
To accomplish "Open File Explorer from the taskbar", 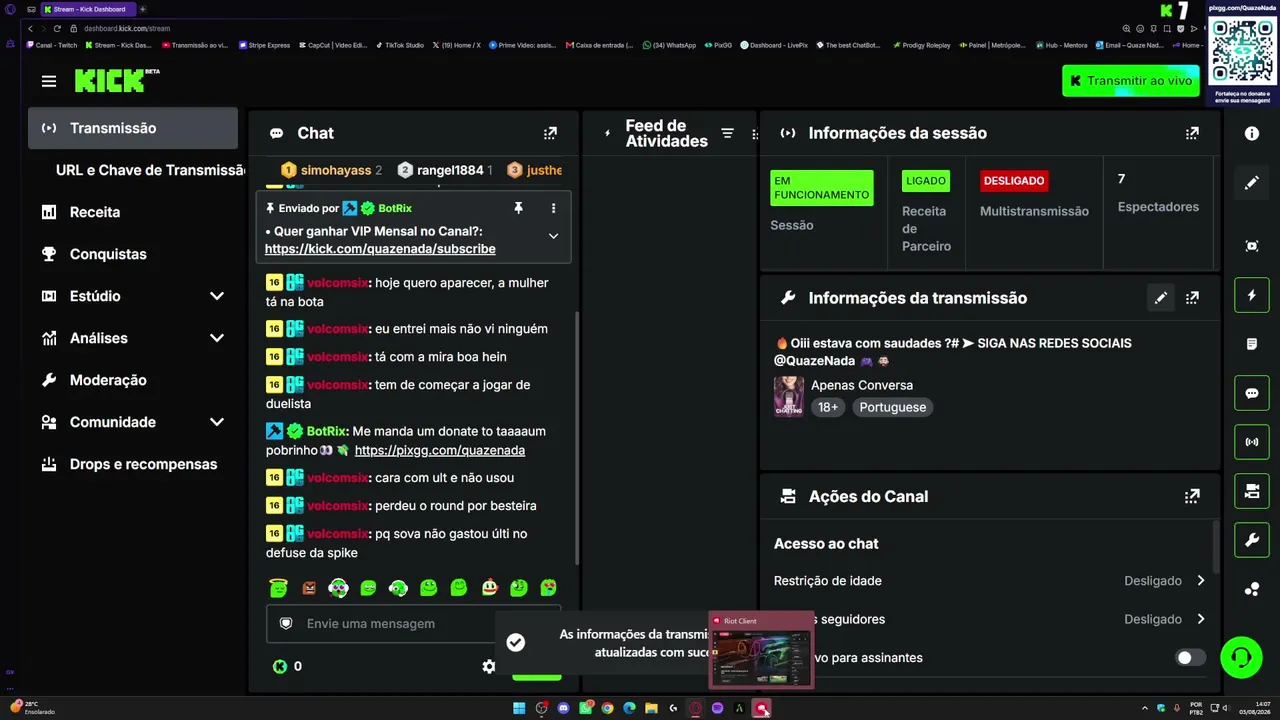I will tap(651, 709).
